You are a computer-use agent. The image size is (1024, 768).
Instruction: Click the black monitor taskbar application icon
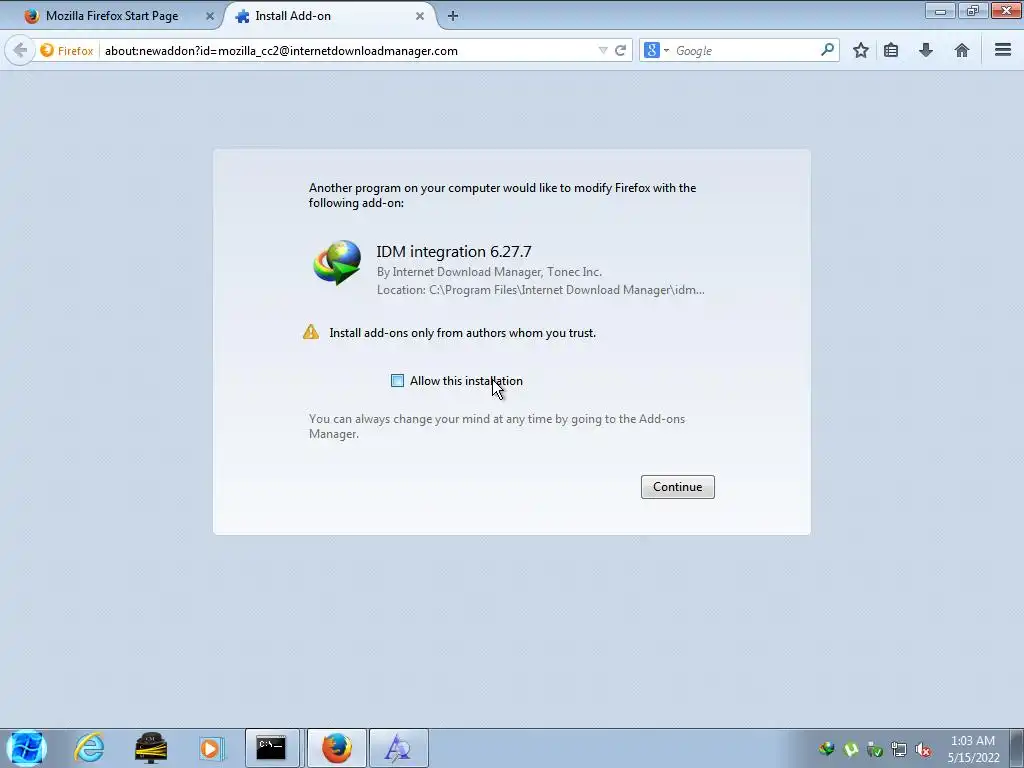click(x=151, y=748)
